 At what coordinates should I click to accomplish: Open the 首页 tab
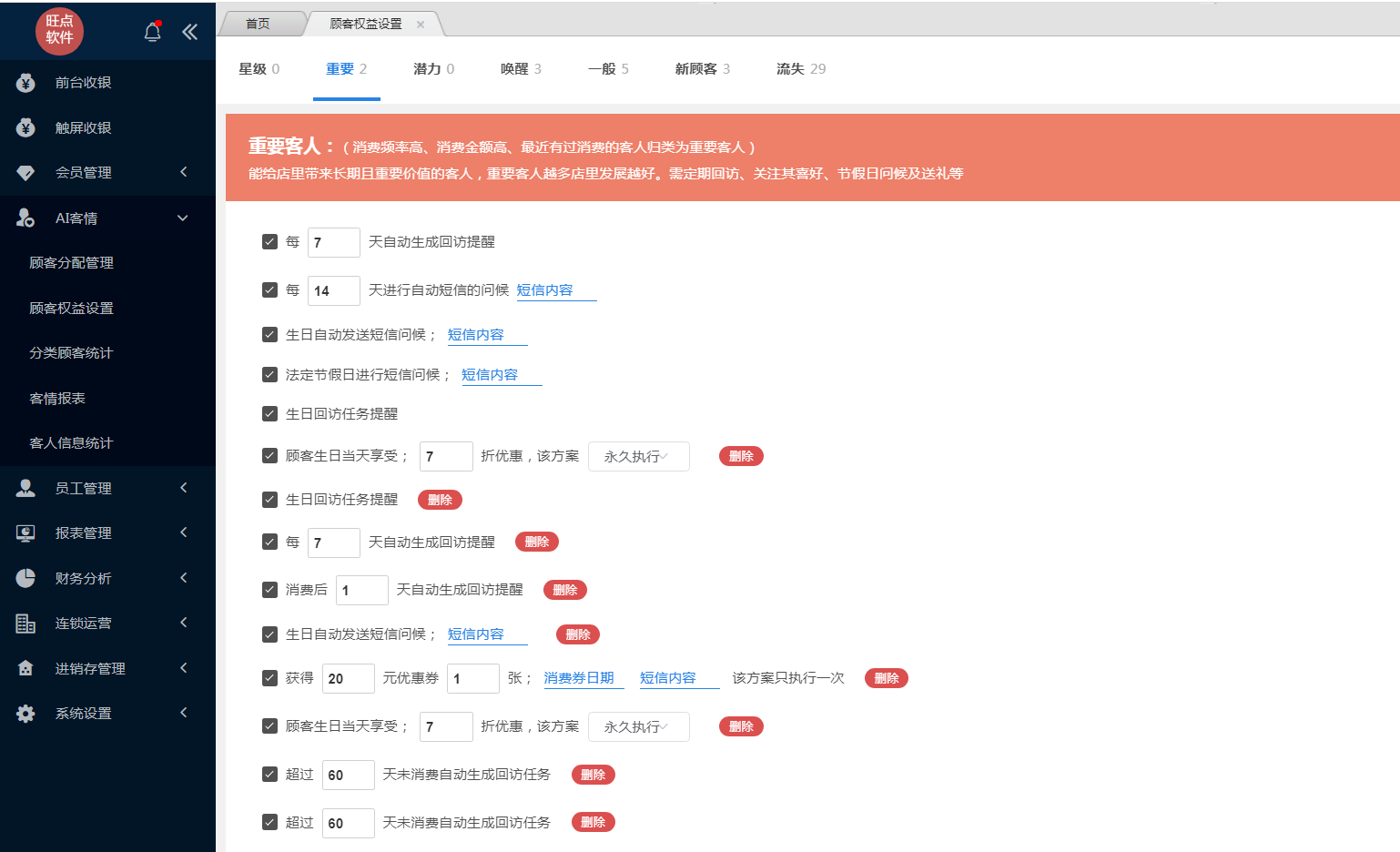258,24
